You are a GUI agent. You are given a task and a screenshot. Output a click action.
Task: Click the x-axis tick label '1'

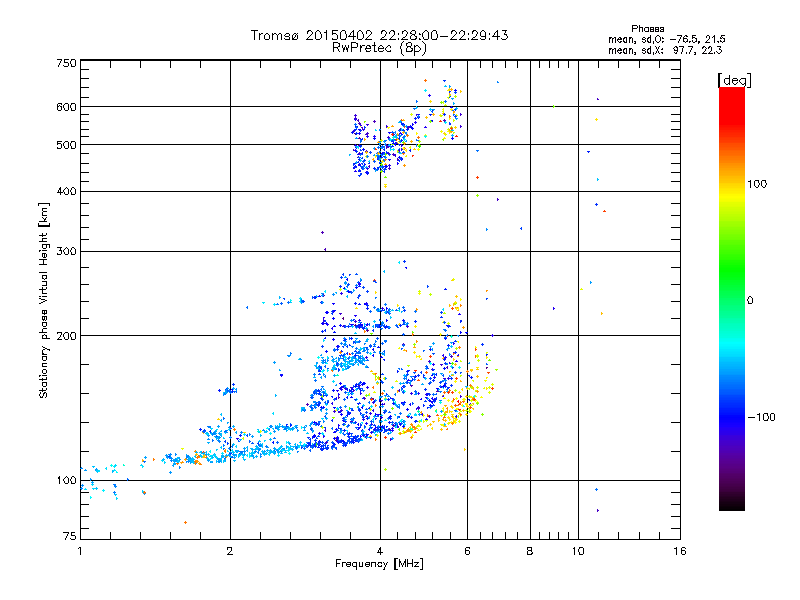80,551
